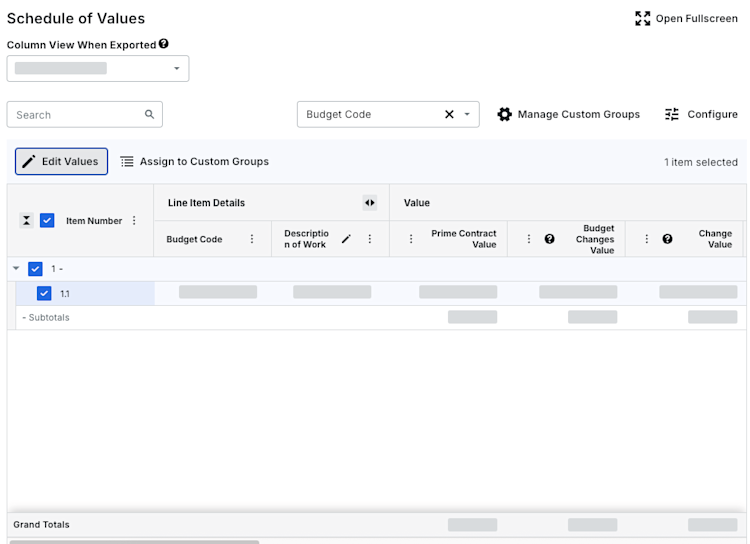Open the Description of Work column options menu
750x544 pixels.
pyautogui.click(x=370, y=239)
